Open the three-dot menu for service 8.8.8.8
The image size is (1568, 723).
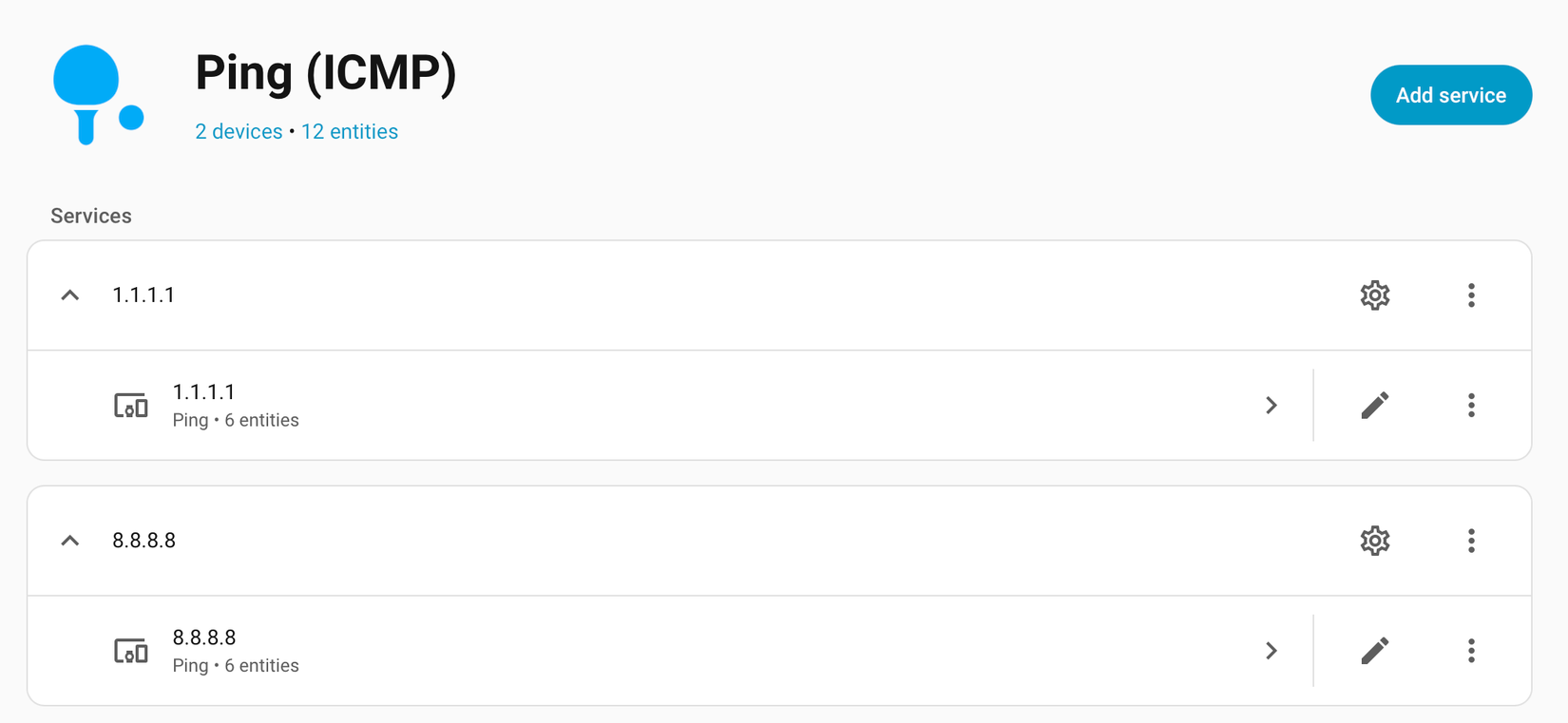(x=1471, y=541)
